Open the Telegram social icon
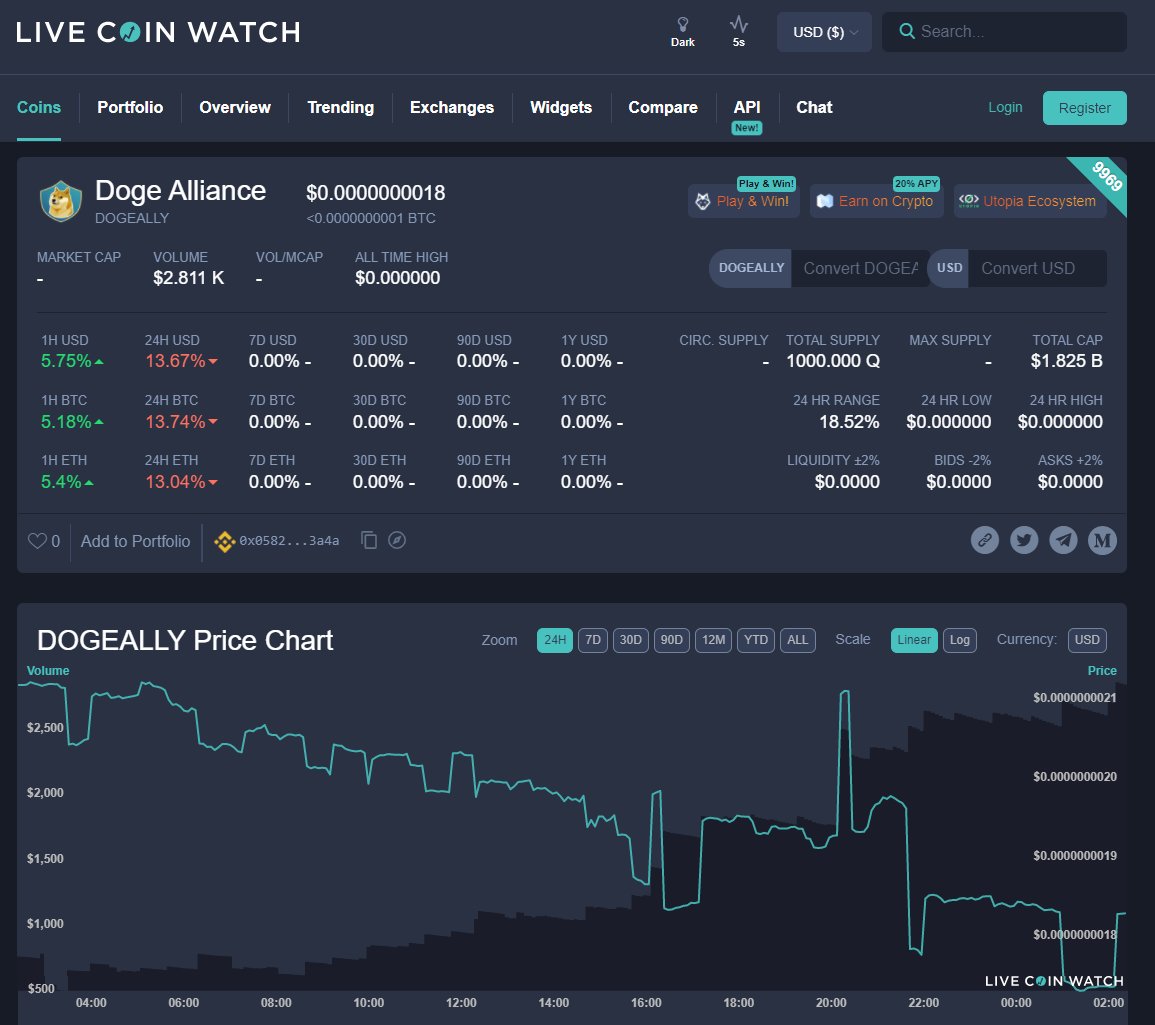This screenshot has width=1155, height=1025. [x=1063, y=540]
